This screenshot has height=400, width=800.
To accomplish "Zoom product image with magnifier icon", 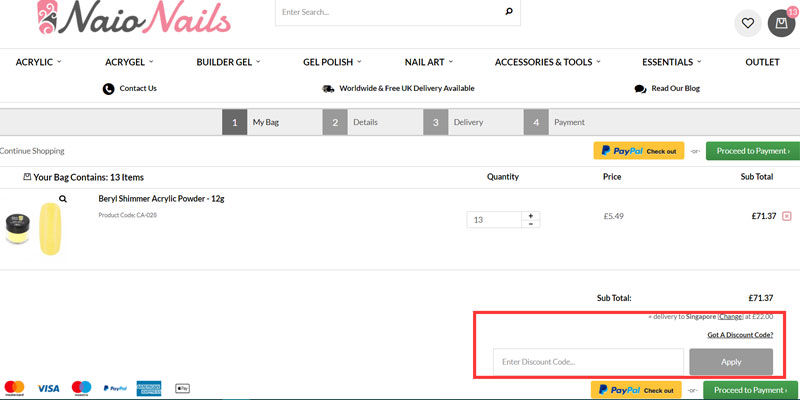I will click(x=63, y=199).
